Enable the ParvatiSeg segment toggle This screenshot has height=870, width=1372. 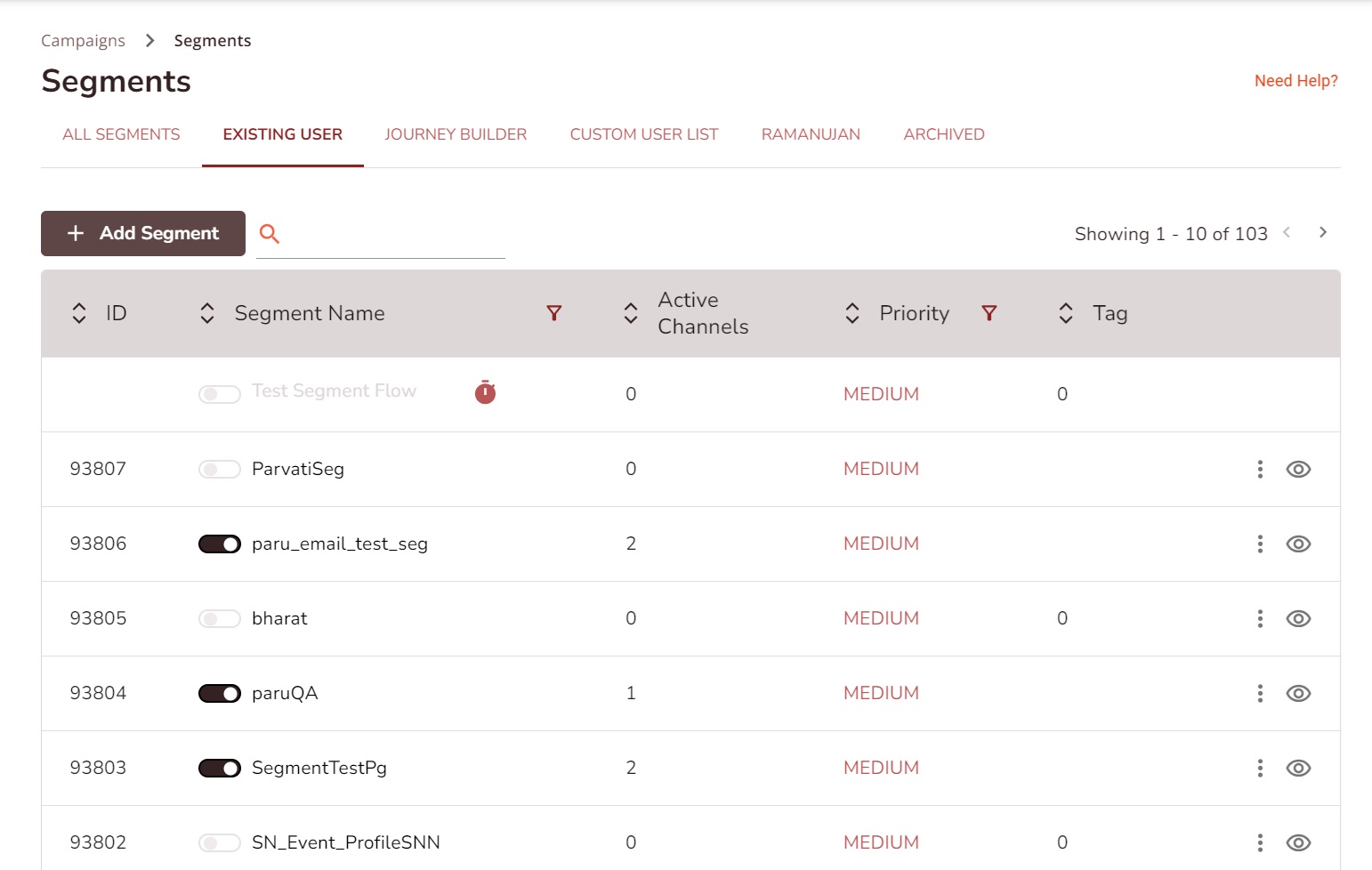[x=219, y=470]
